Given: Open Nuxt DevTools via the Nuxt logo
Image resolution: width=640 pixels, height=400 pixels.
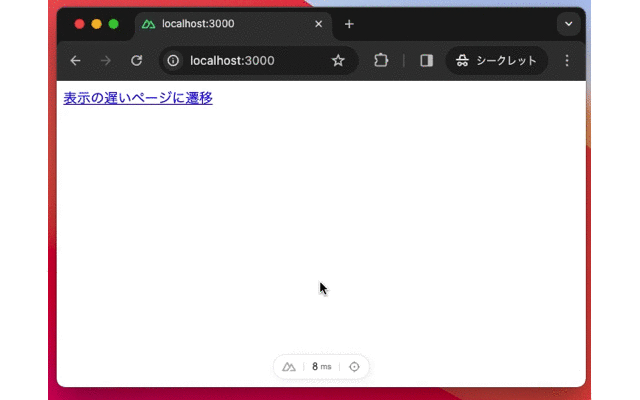Looking at the screenshot, I should click(289, 367).
